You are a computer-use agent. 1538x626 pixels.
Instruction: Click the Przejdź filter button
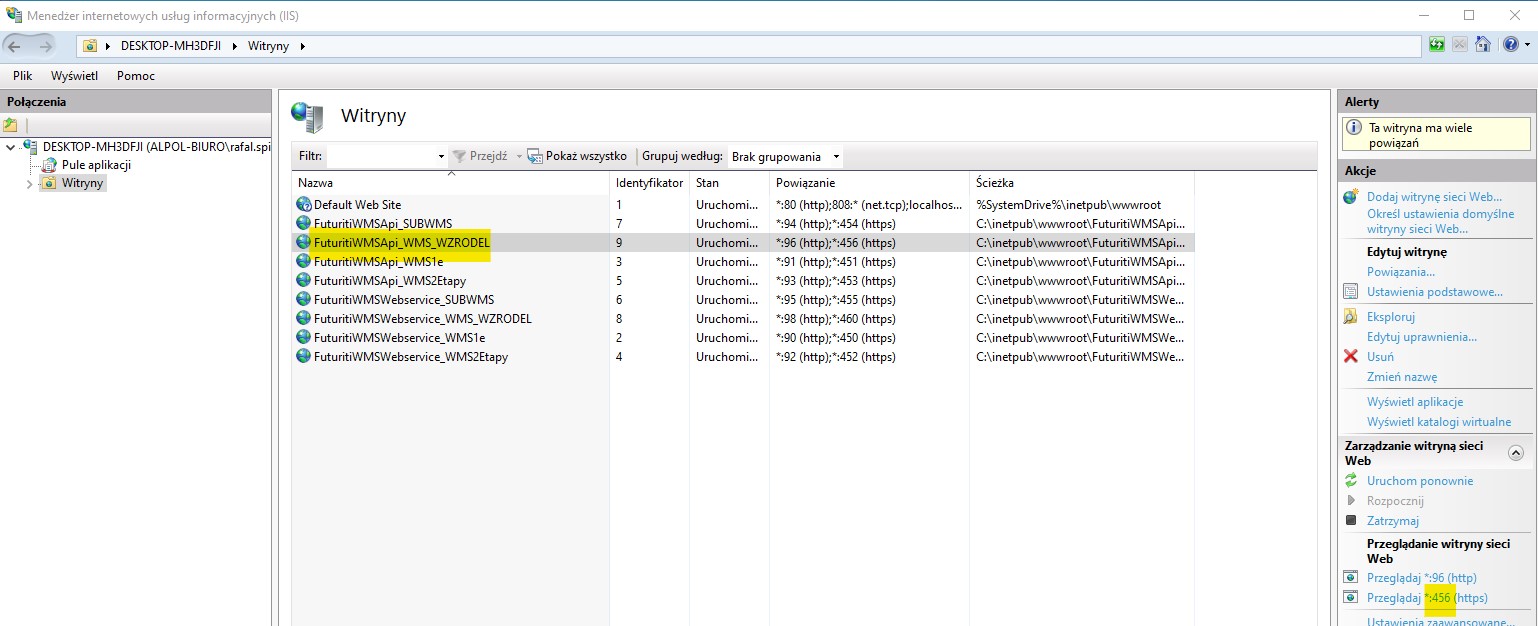(x=480, y=156)
